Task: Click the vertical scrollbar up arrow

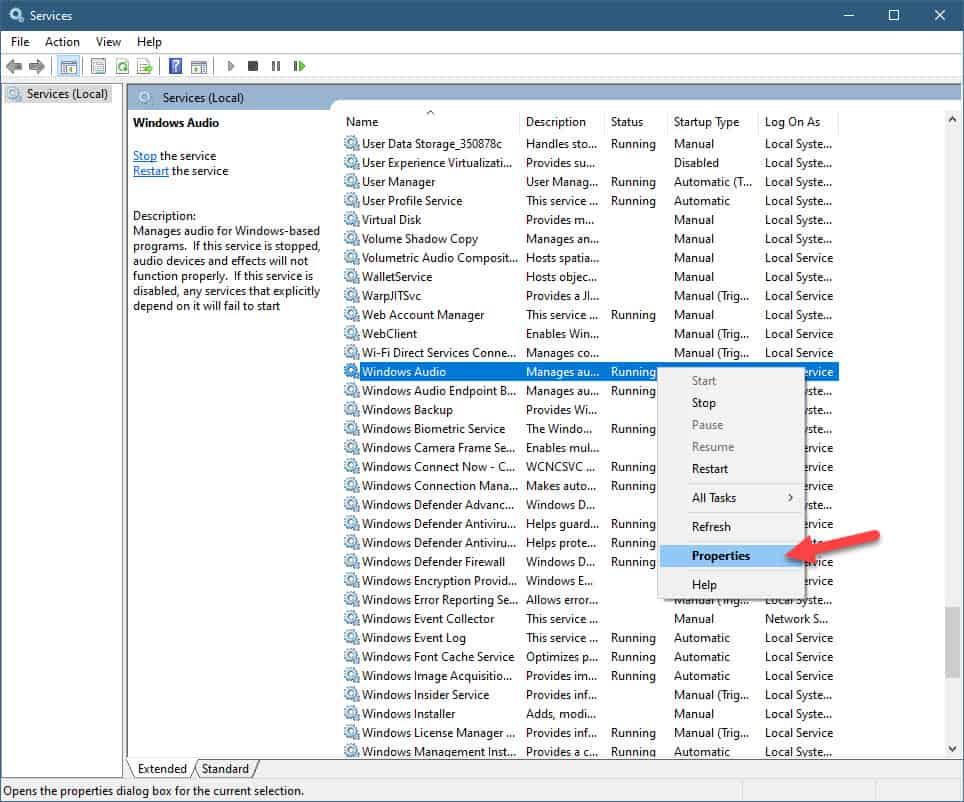Action: tap(952, 119)
